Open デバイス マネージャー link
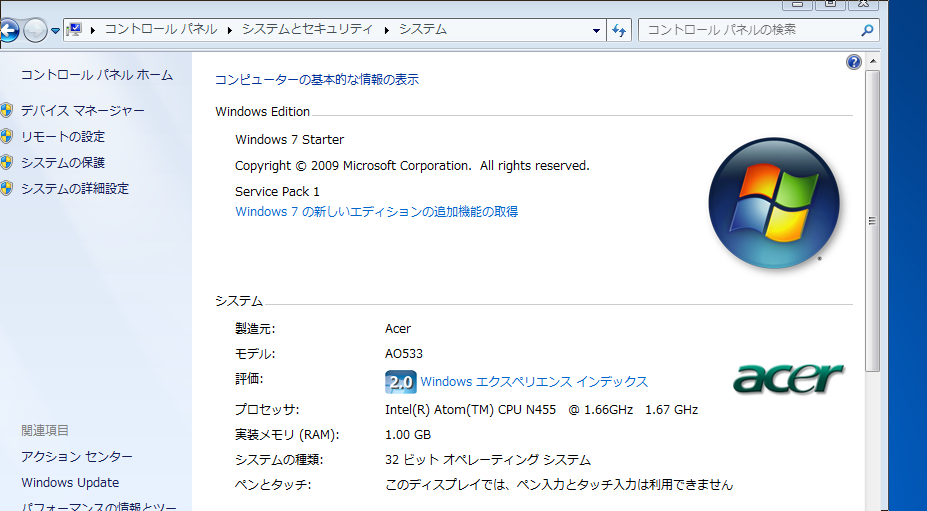 [x=83, y=111]
